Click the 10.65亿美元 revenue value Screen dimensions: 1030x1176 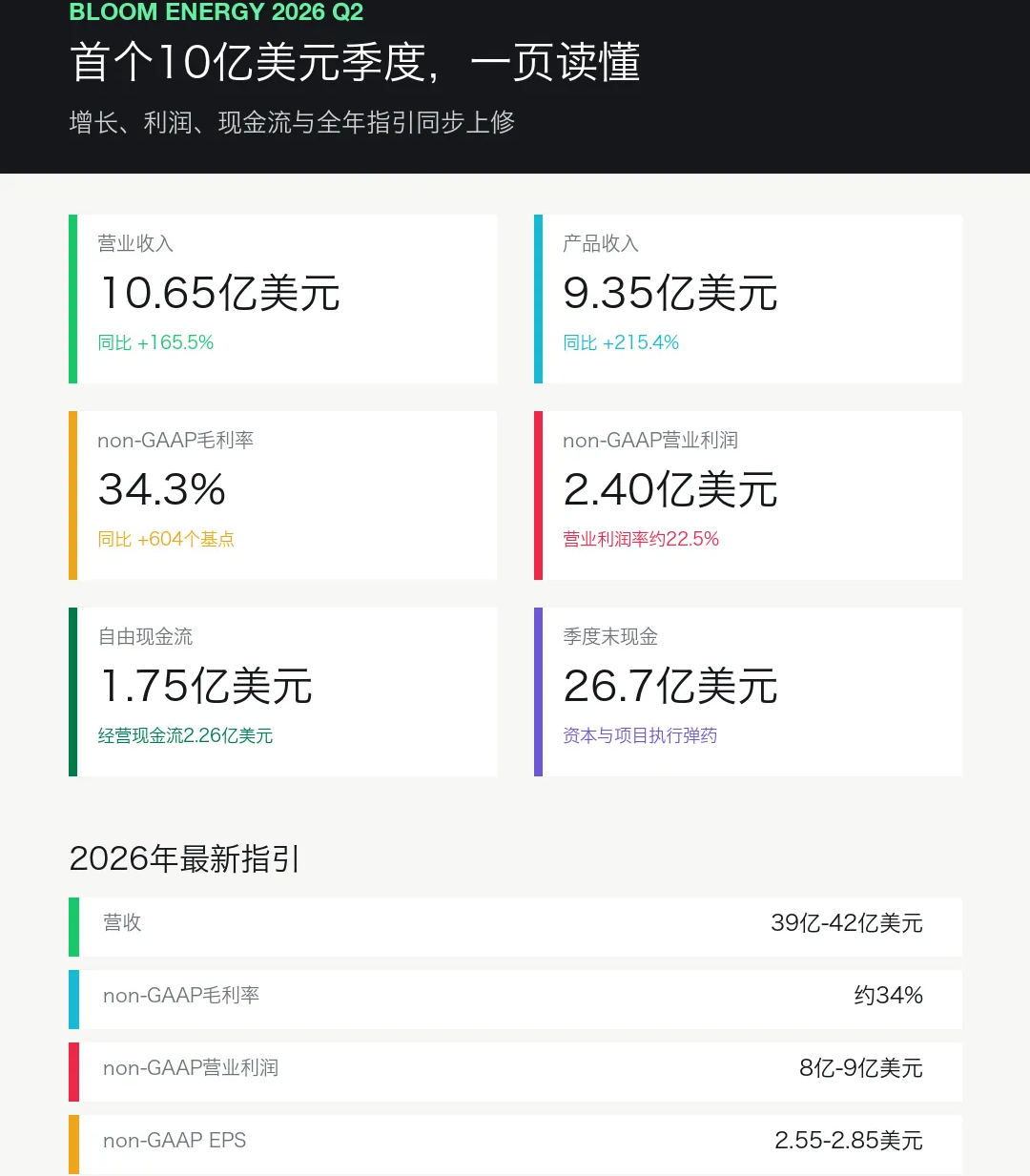[219, 293]
